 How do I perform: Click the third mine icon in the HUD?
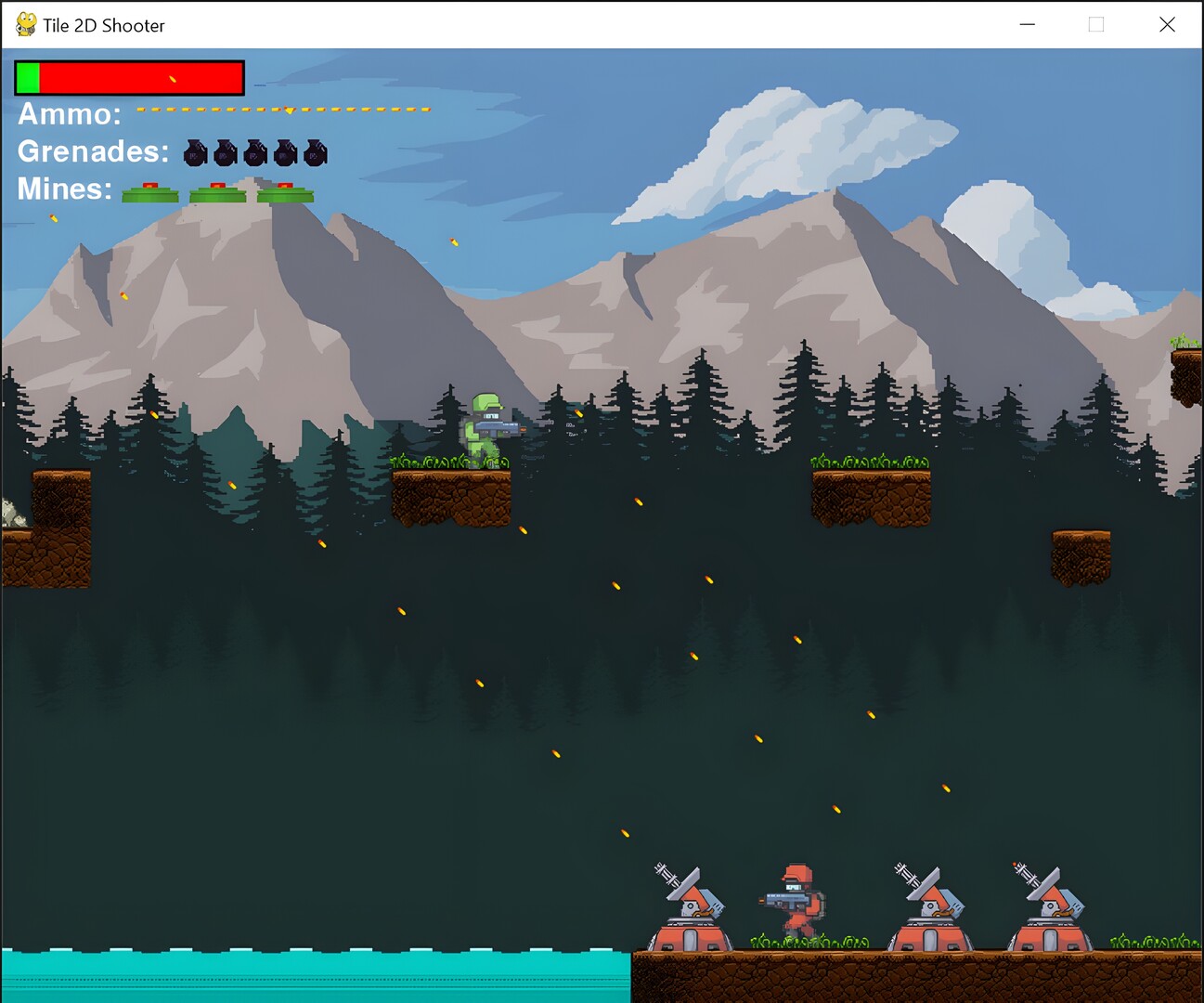(x=283, y=191)
